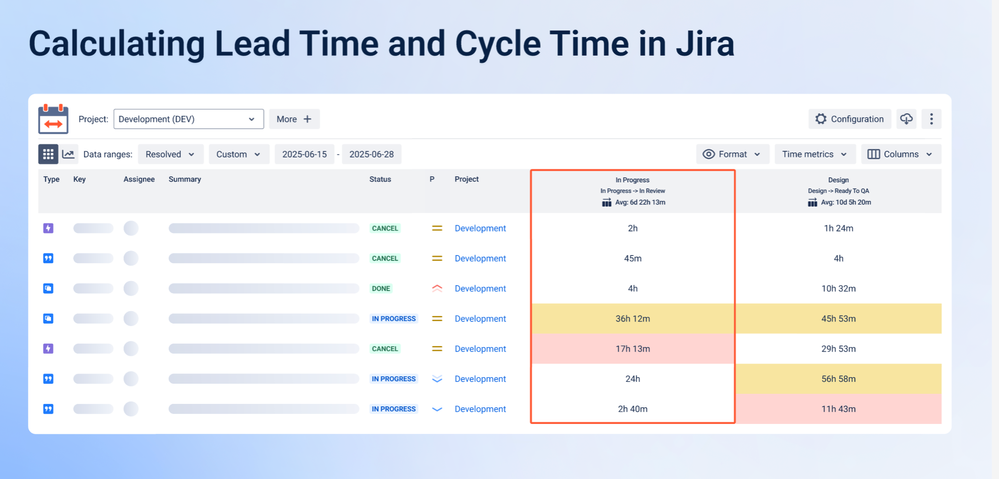
Task: Click the calendar icon beside Avg: 10d 5h 20m
Action: [812, 203]
